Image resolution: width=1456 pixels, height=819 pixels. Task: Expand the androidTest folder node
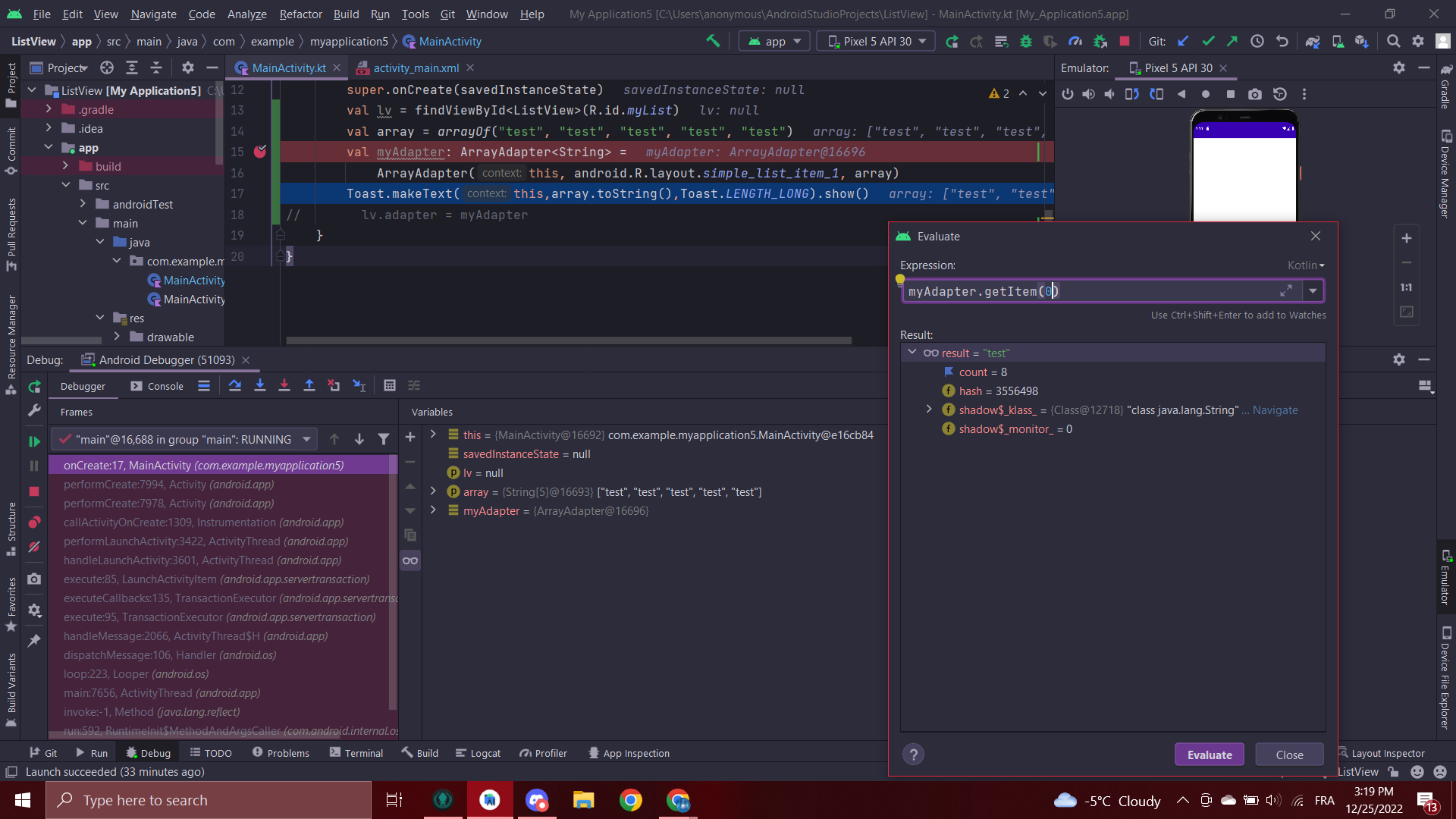83,204
